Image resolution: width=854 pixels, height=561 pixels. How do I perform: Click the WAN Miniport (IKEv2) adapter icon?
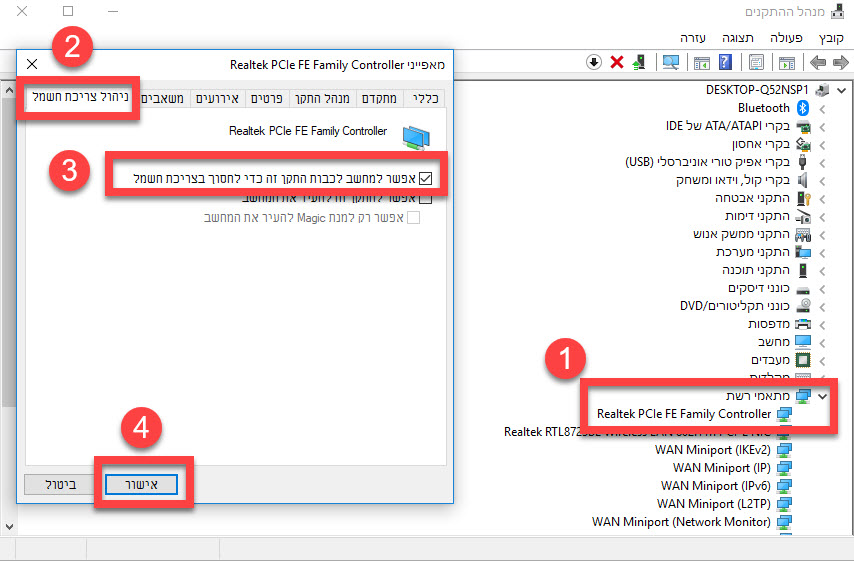pyautogui.click(x=784, y=450)
